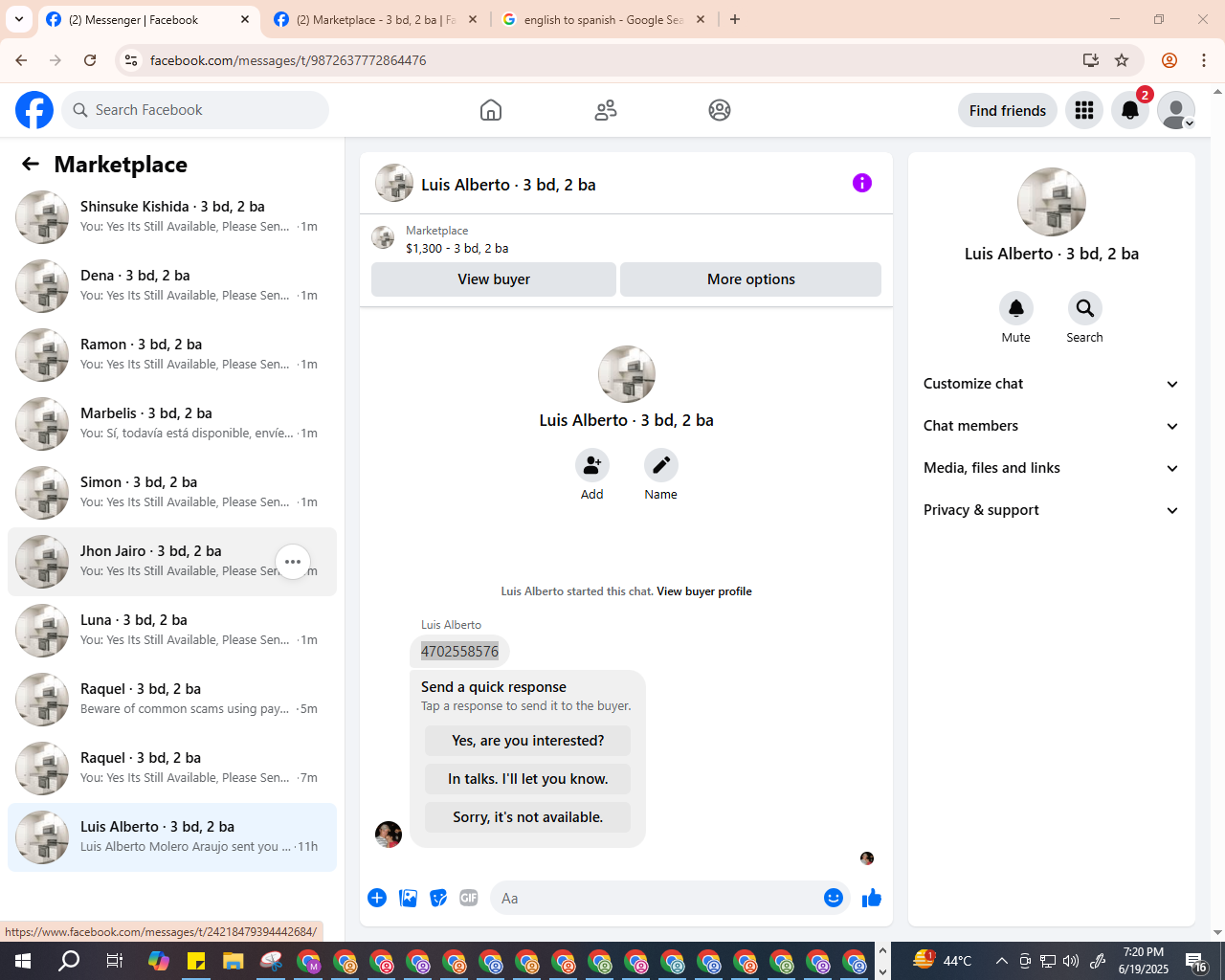Screen dimensions: 1225x980
Task: Show hidden system tray icons chevron
Action: 1001,961
